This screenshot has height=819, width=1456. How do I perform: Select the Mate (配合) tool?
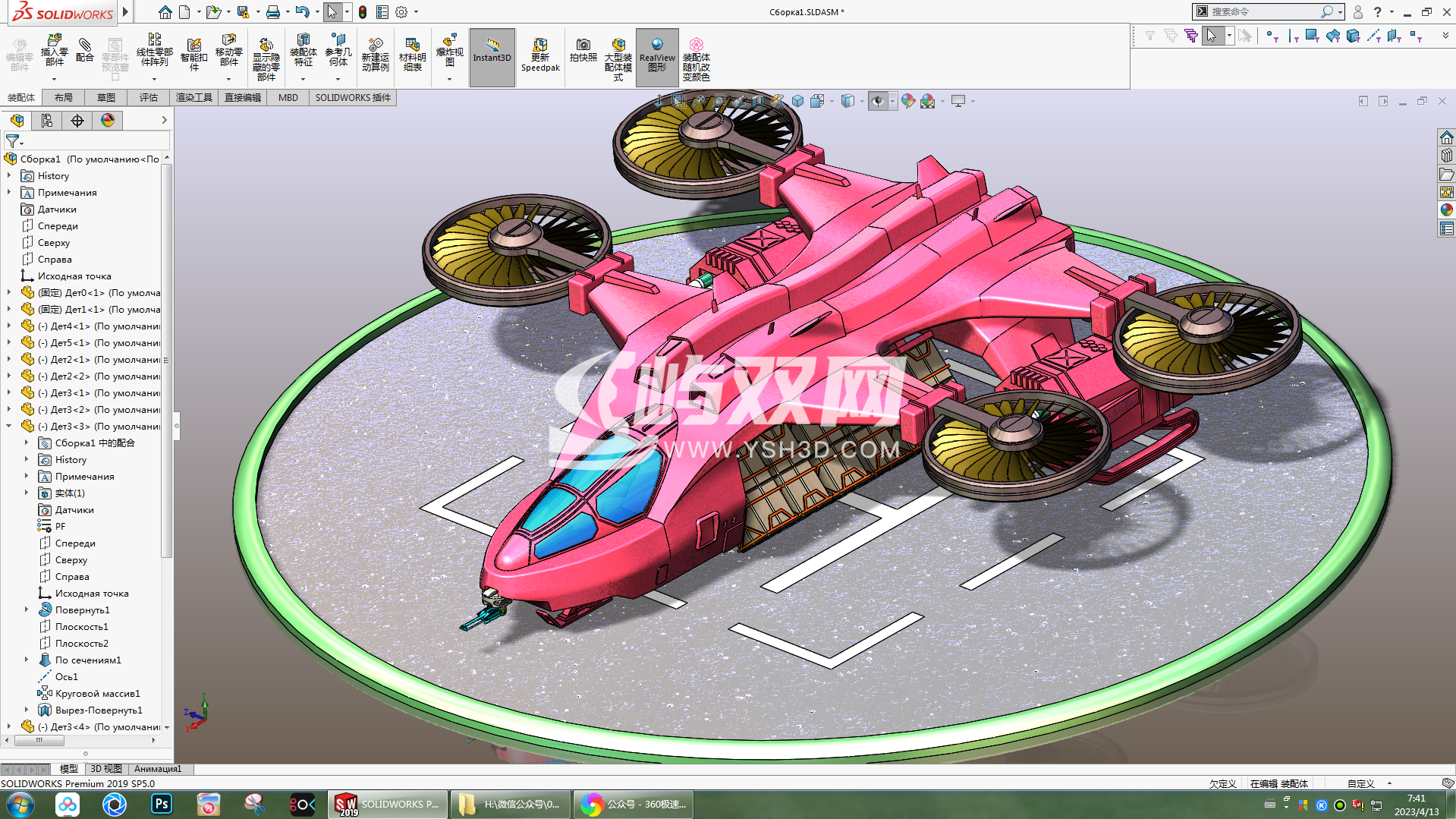[x=85, y=51]
